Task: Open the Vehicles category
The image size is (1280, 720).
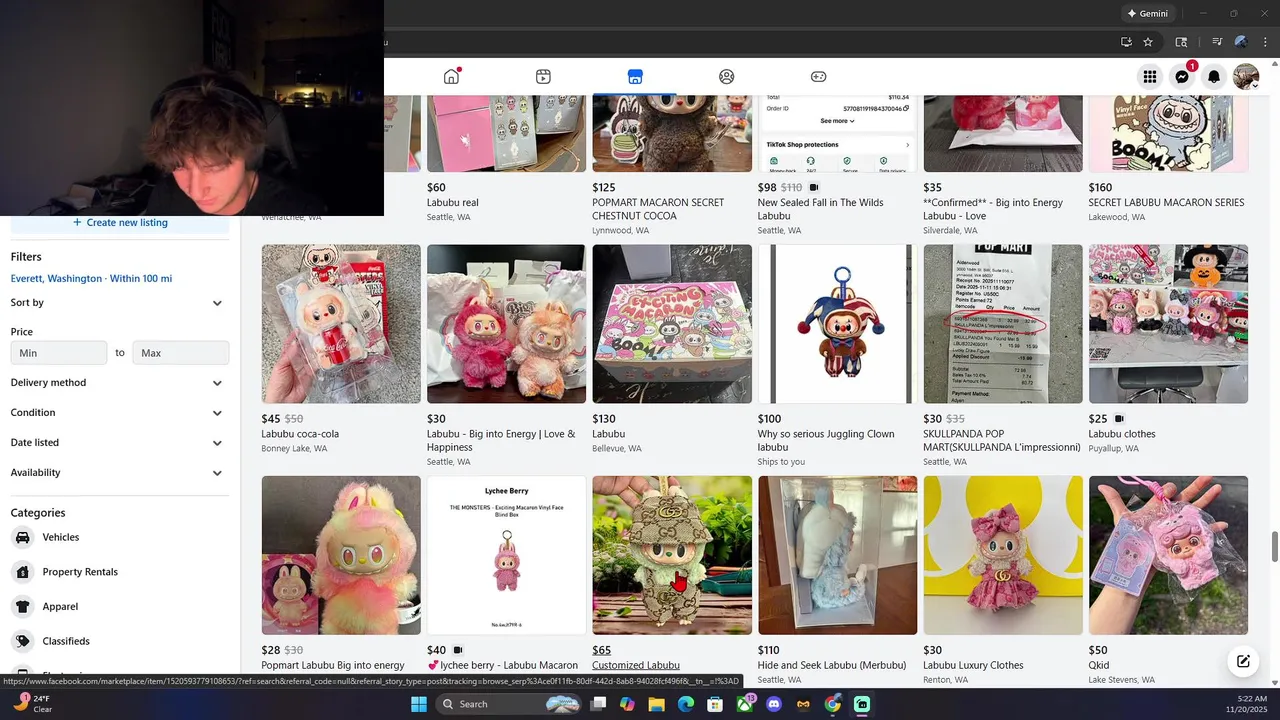Action: click(120, 538)
